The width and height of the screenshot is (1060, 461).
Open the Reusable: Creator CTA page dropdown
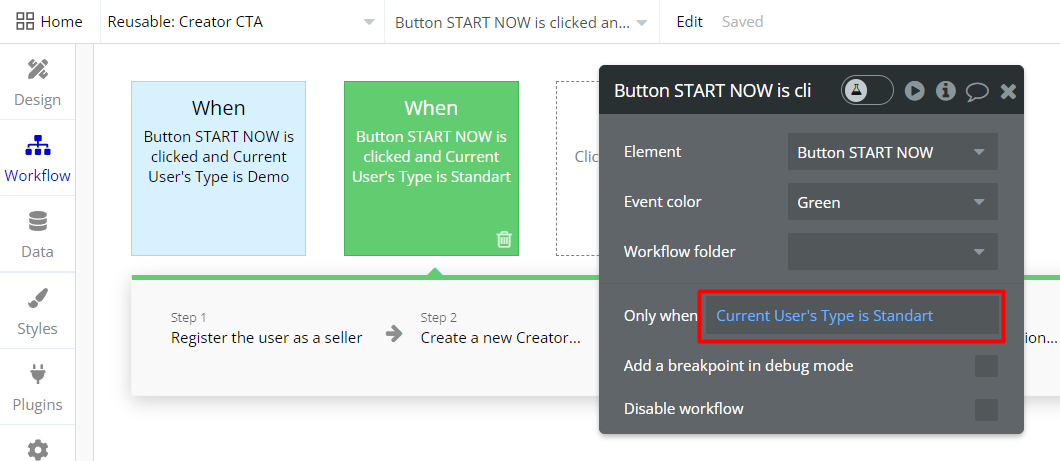coord(242,22)
